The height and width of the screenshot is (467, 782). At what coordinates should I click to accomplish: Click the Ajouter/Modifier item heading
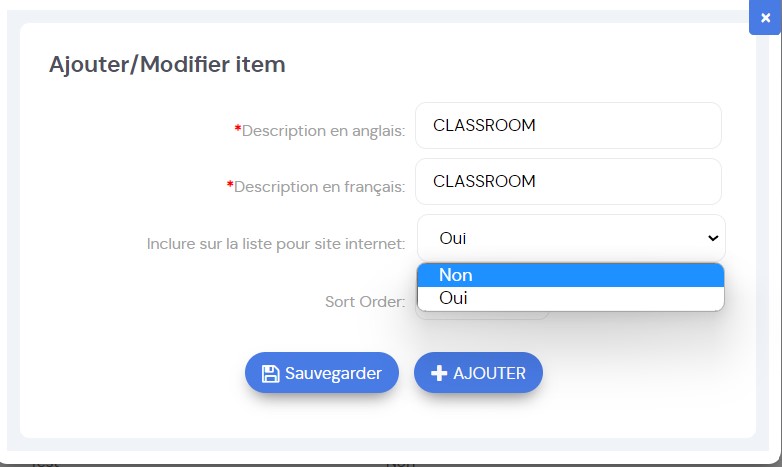(x=167, y=64)
